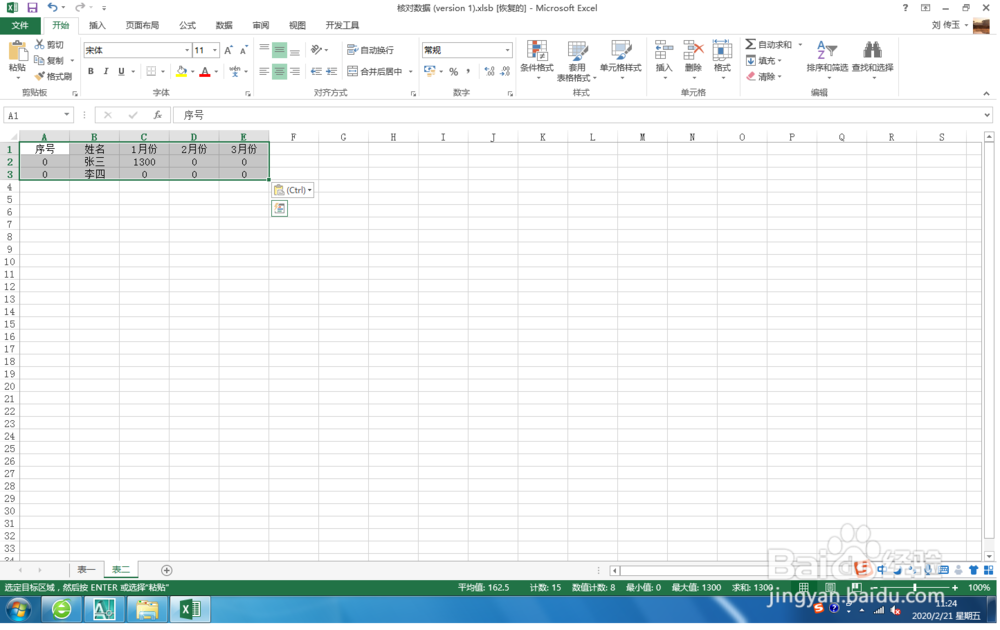Toggle Italic formatting
This screenshot has width=1000, height=630.
pos(106,71)
